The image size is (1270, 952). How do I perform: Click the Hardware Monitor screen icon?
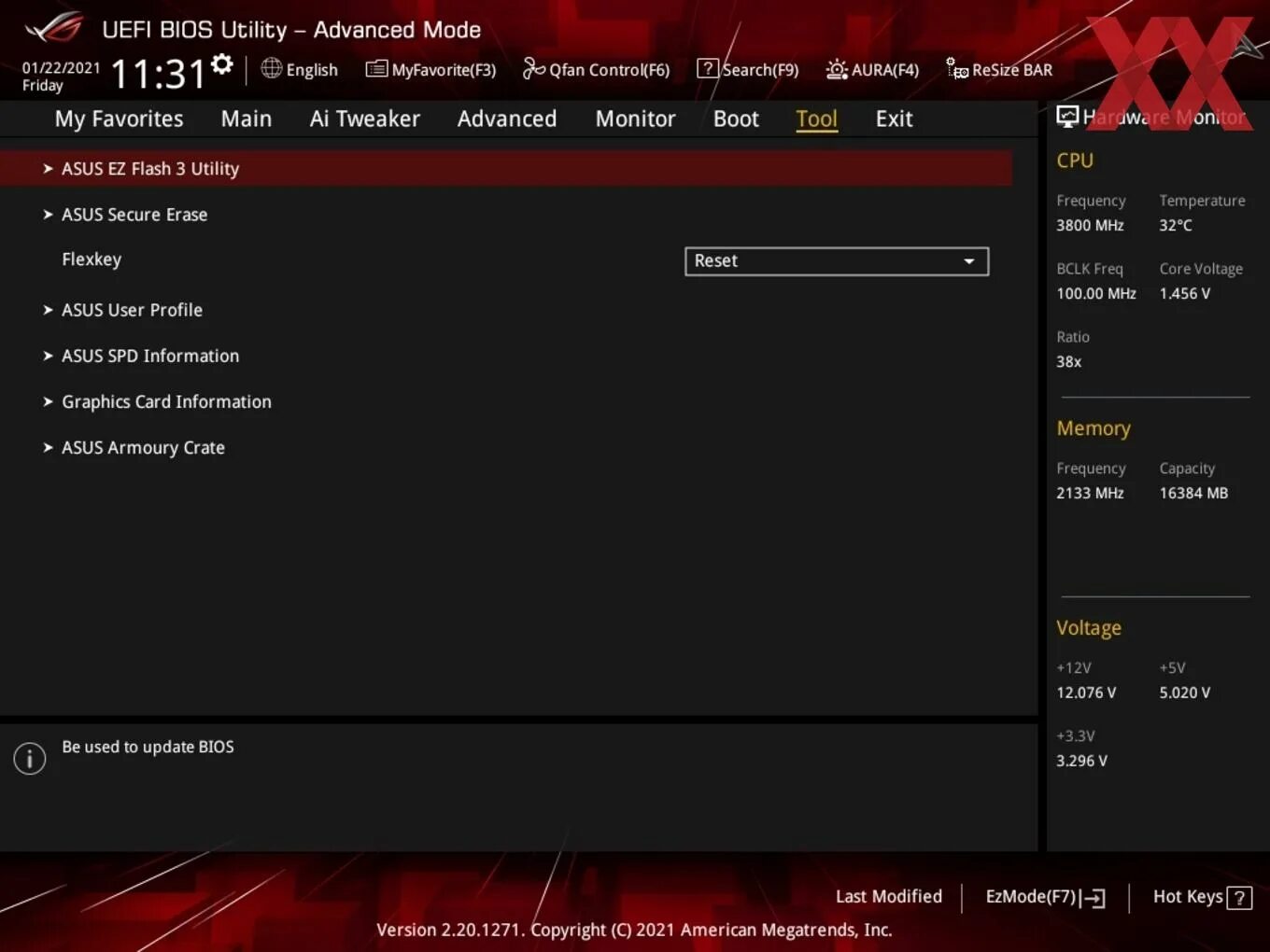pos(1067,117)
